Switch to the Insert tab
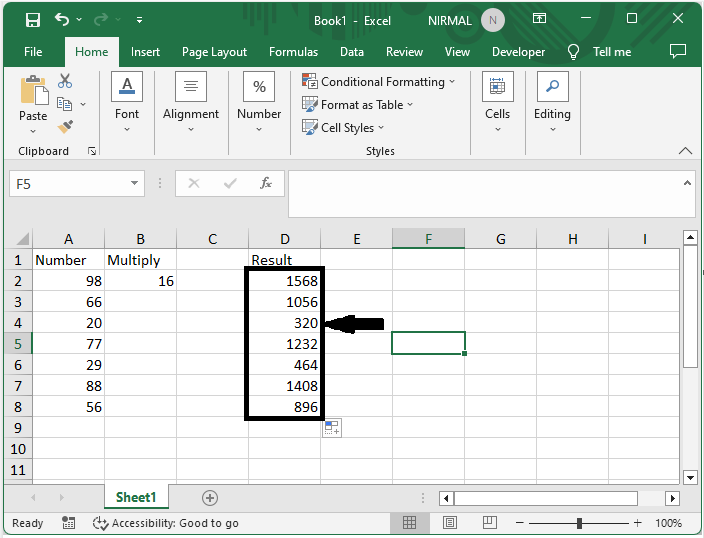This screenshot has width=704, height=538. point(145,52)
